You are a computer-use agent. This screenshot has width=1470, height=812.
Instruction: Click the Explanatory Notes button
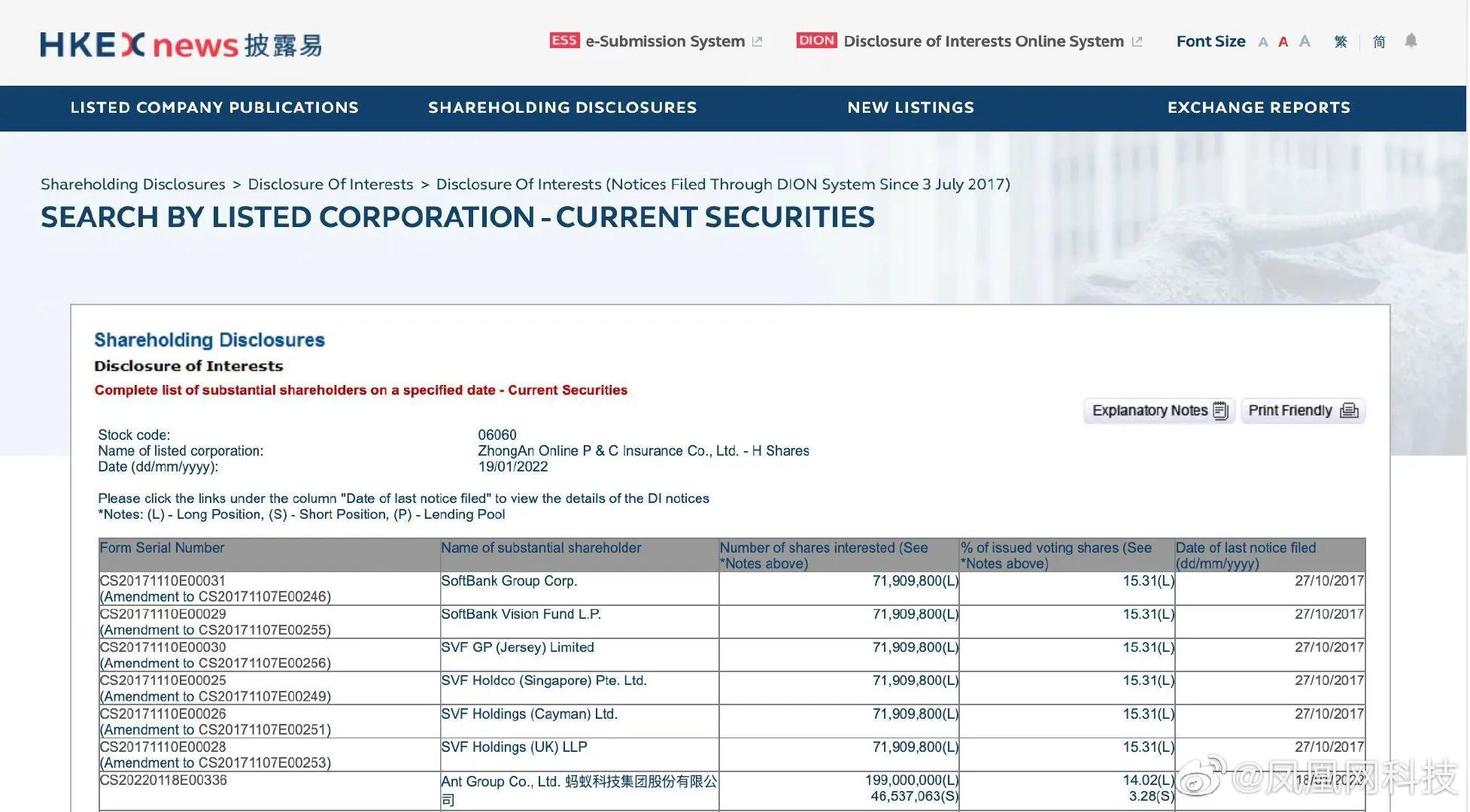(1159, 411)
